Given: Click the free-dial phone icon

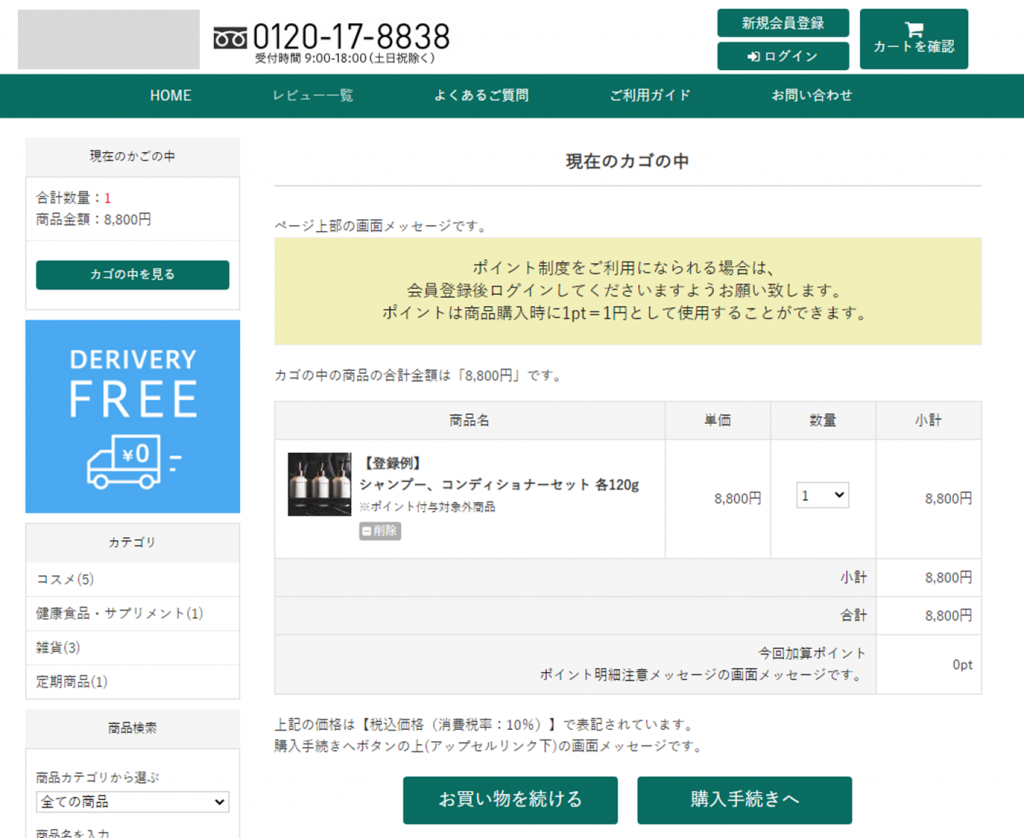Looking at the screenshot, I should 230,38.
